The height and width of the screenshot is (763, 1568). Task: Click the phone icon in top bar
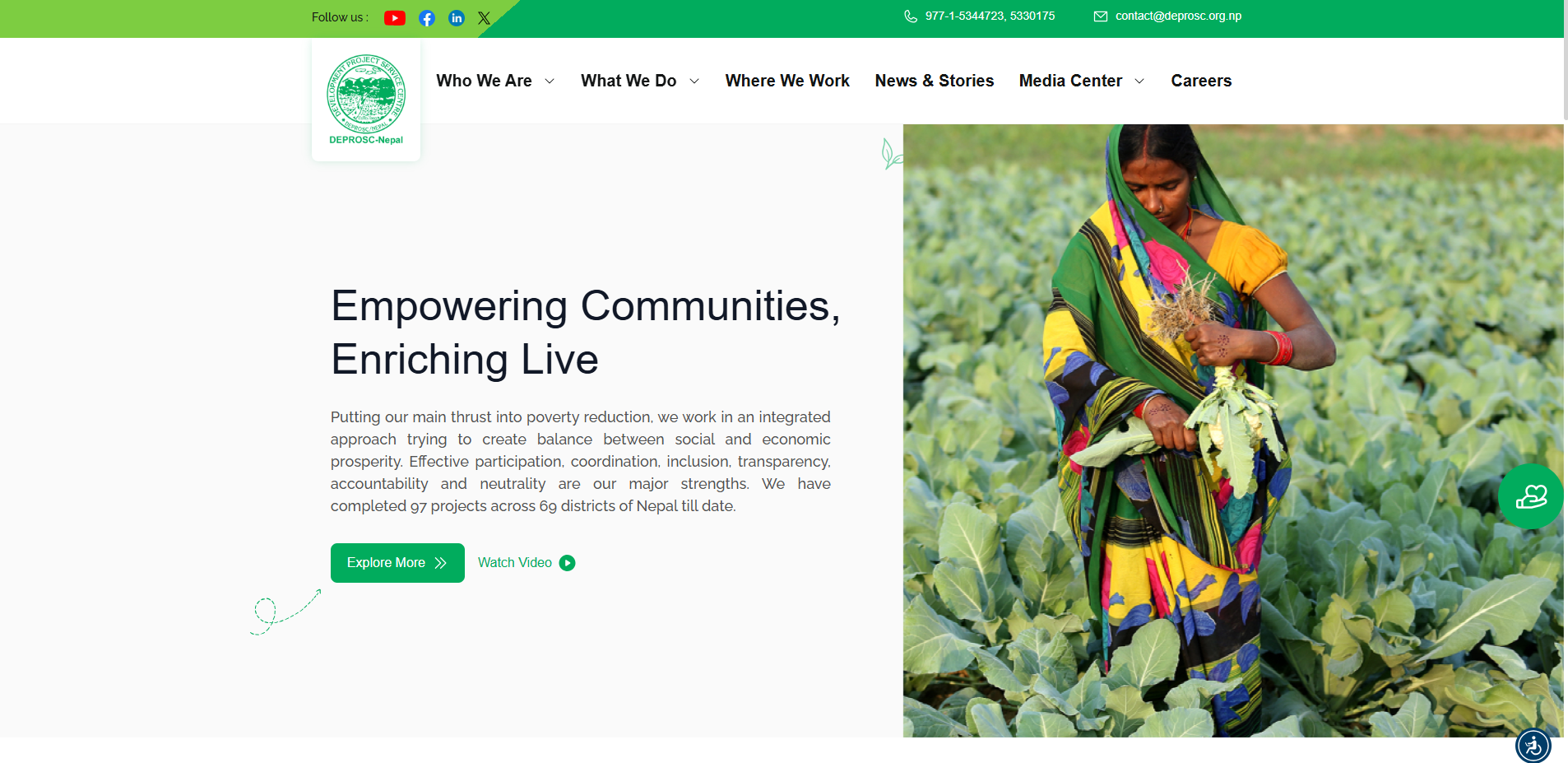click(x=910, y=16)
